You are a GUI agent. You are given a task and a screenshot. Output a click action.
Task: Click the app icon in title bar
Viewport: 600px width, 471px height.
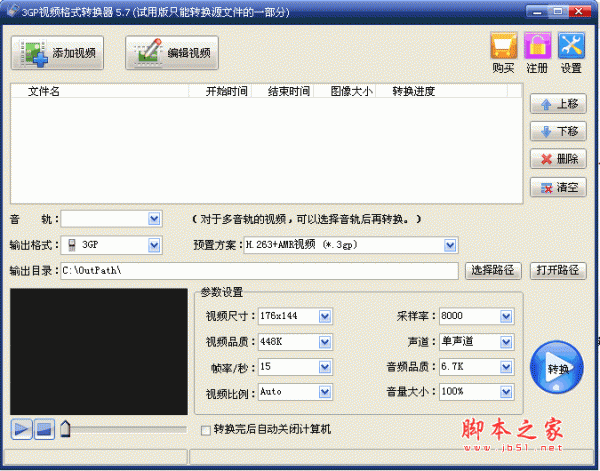point(12,11)
